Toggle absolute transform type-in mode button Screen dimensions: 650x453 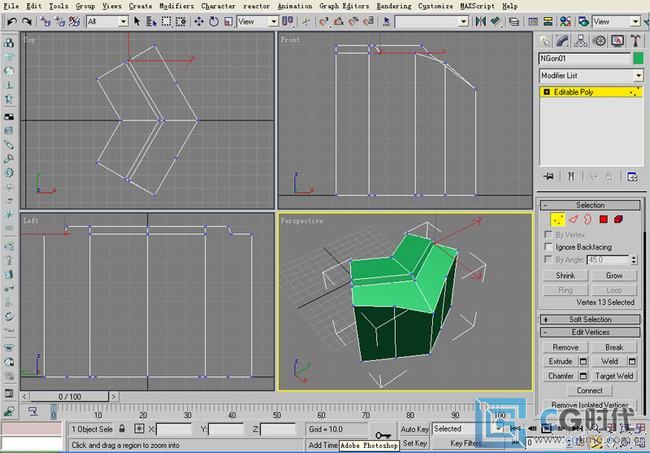coord(139,429)
